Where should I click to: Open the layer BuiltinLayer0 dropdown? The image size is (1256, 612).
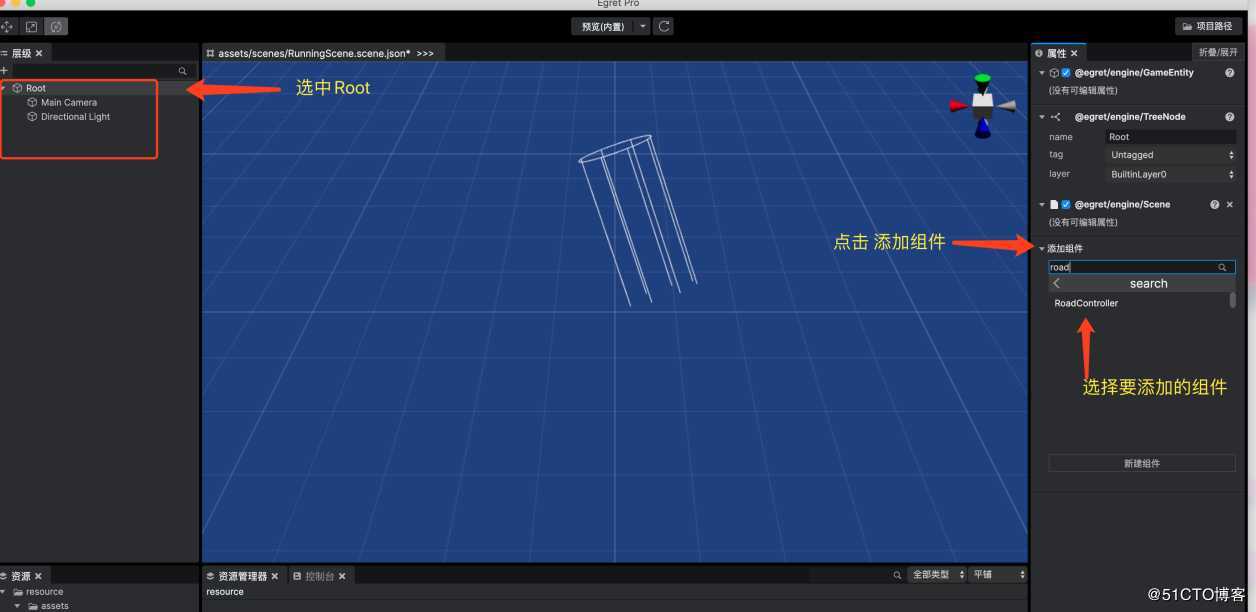[x=1171, y=174]
